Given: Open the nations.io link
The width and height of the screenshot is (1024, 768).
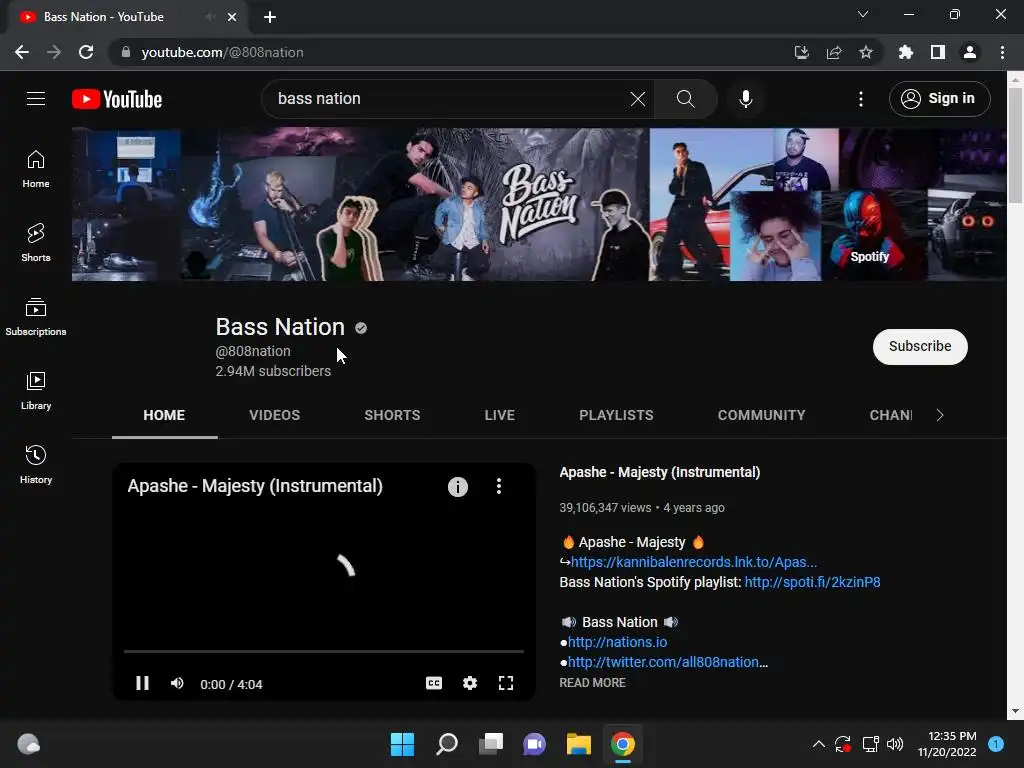Looking at the screenshot, I should [x=617, y=642].
